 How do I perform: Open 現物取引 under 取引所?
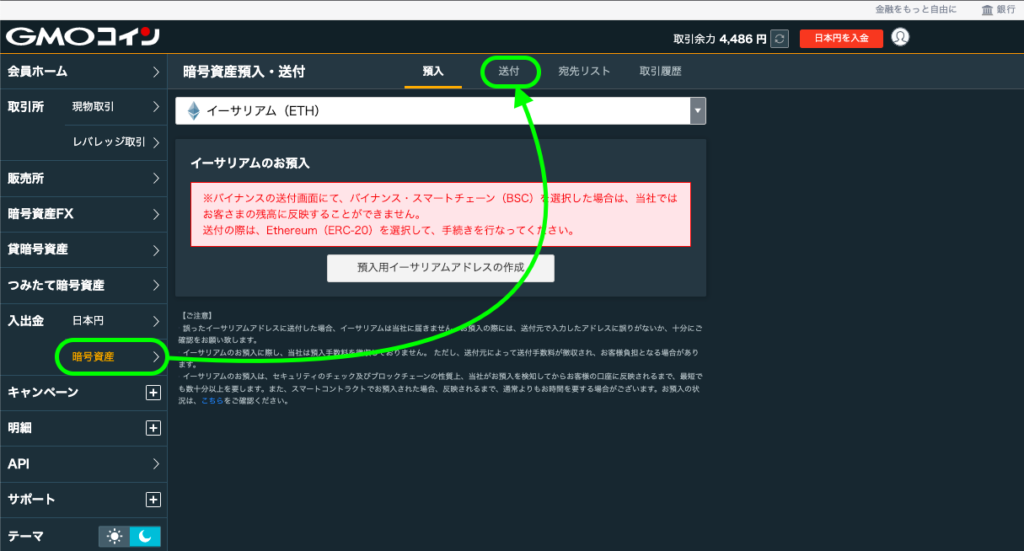click(116, 106)
